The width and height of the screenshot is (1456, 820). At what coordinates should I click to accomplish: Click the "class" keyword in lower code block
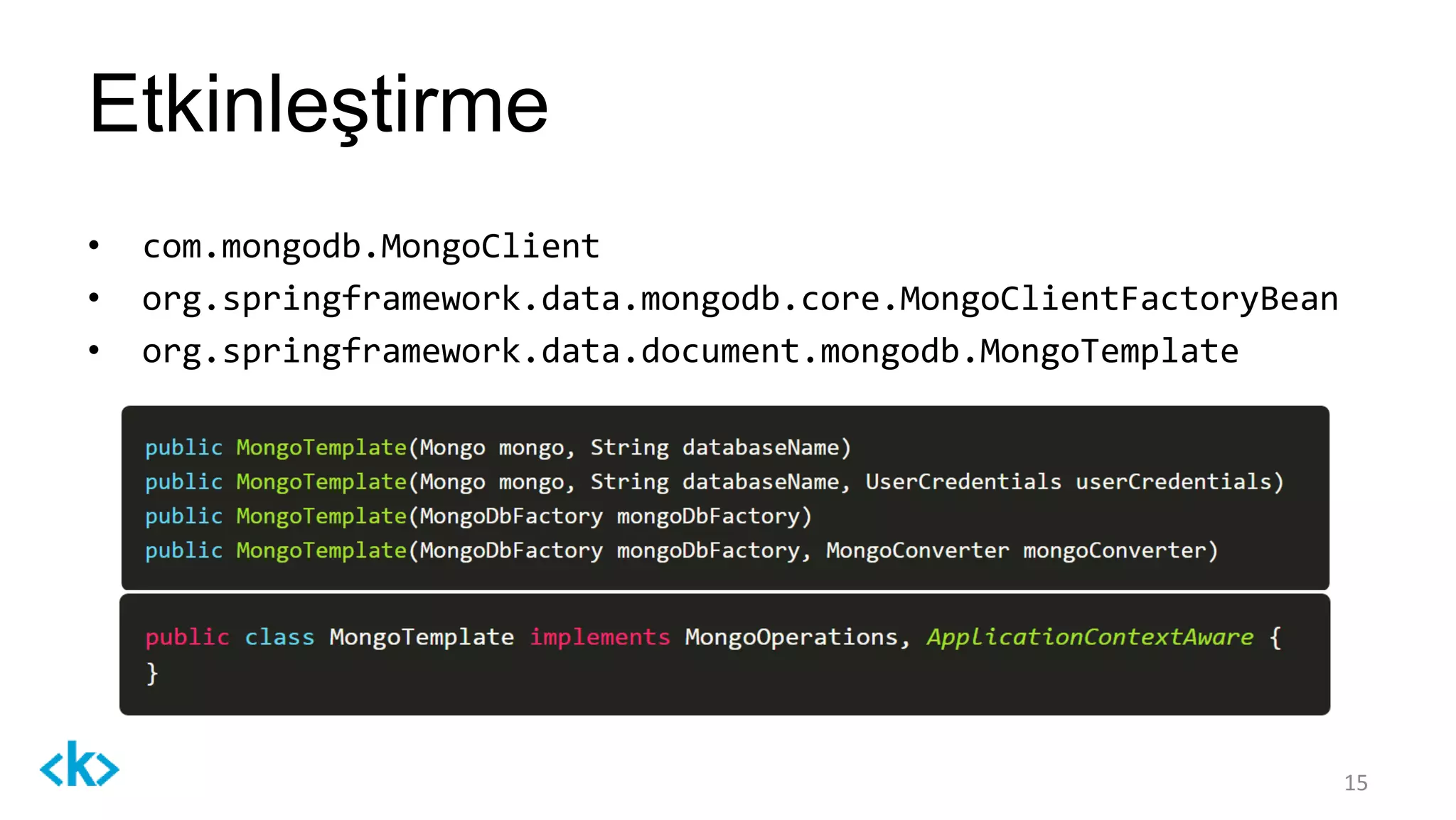(x=279, y=637)
